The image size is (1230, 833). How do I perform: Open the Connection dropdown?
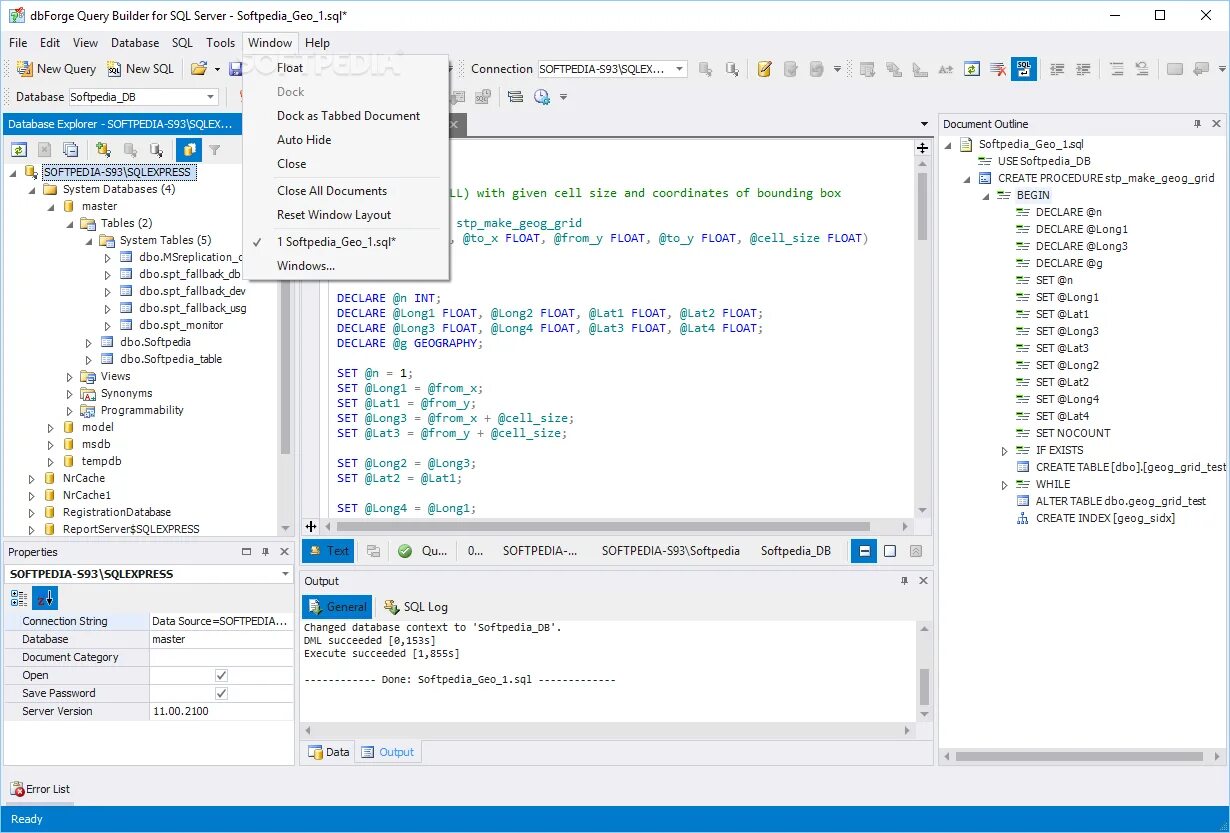(680, 69)
